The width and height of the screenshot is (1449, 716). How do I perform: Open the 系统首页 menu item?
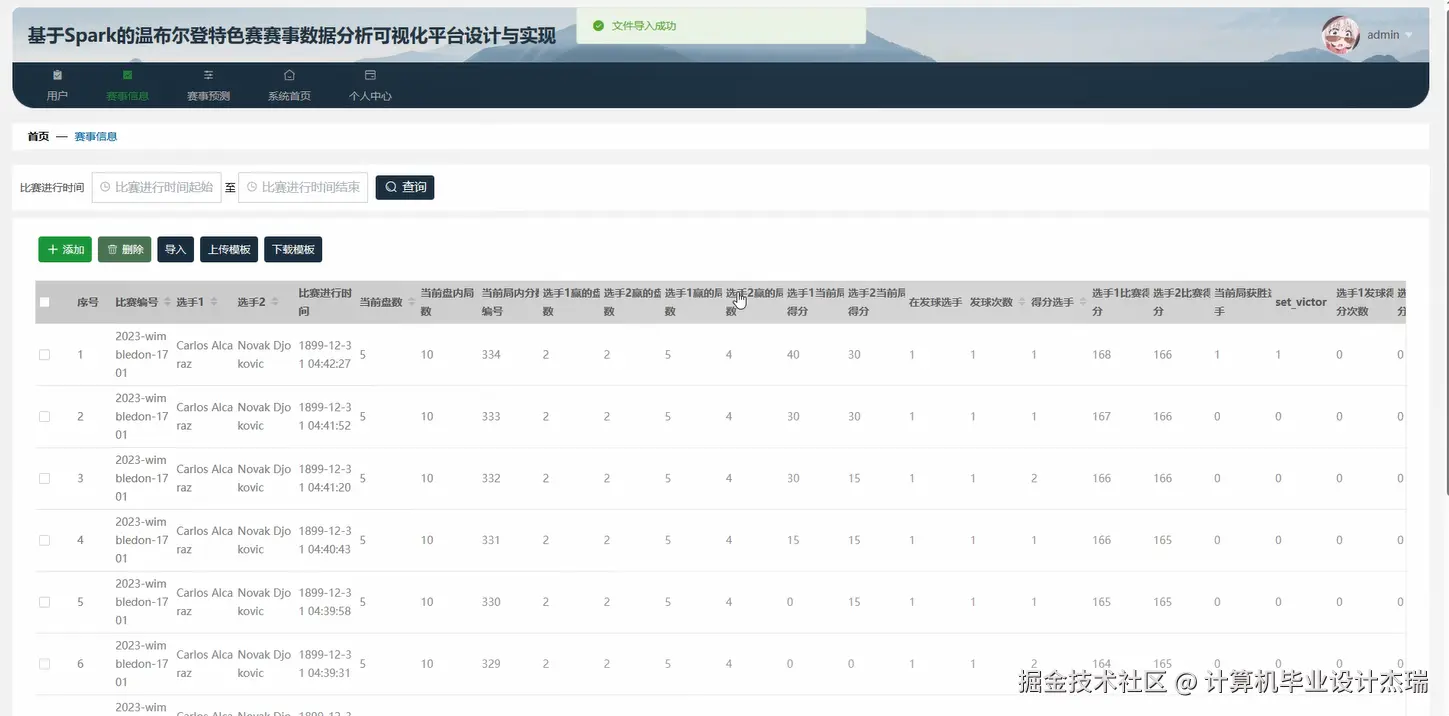click(289, 86)
